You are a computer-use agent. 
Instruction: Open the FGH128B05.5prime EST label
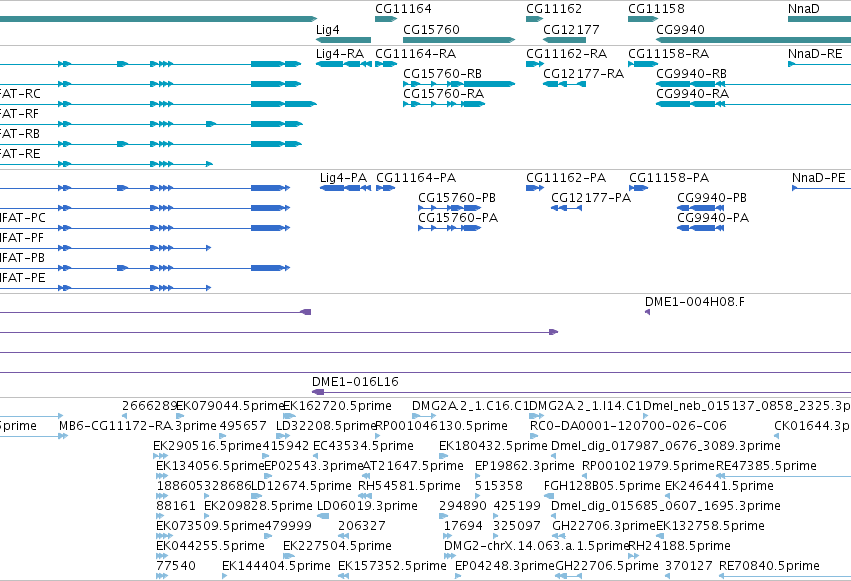coord(602,486)
